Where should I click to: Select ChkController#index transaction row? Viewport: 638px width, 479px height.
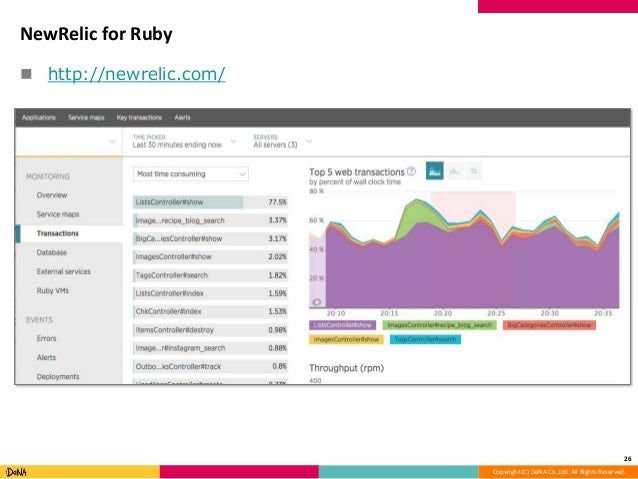tap(210, 312)
